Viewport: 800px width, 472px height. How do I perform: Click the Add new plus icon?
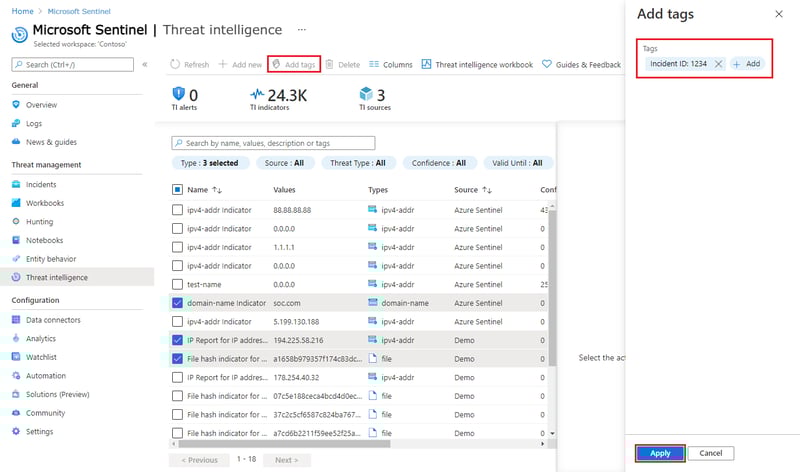pyautogui.click(x=222, y=64)
